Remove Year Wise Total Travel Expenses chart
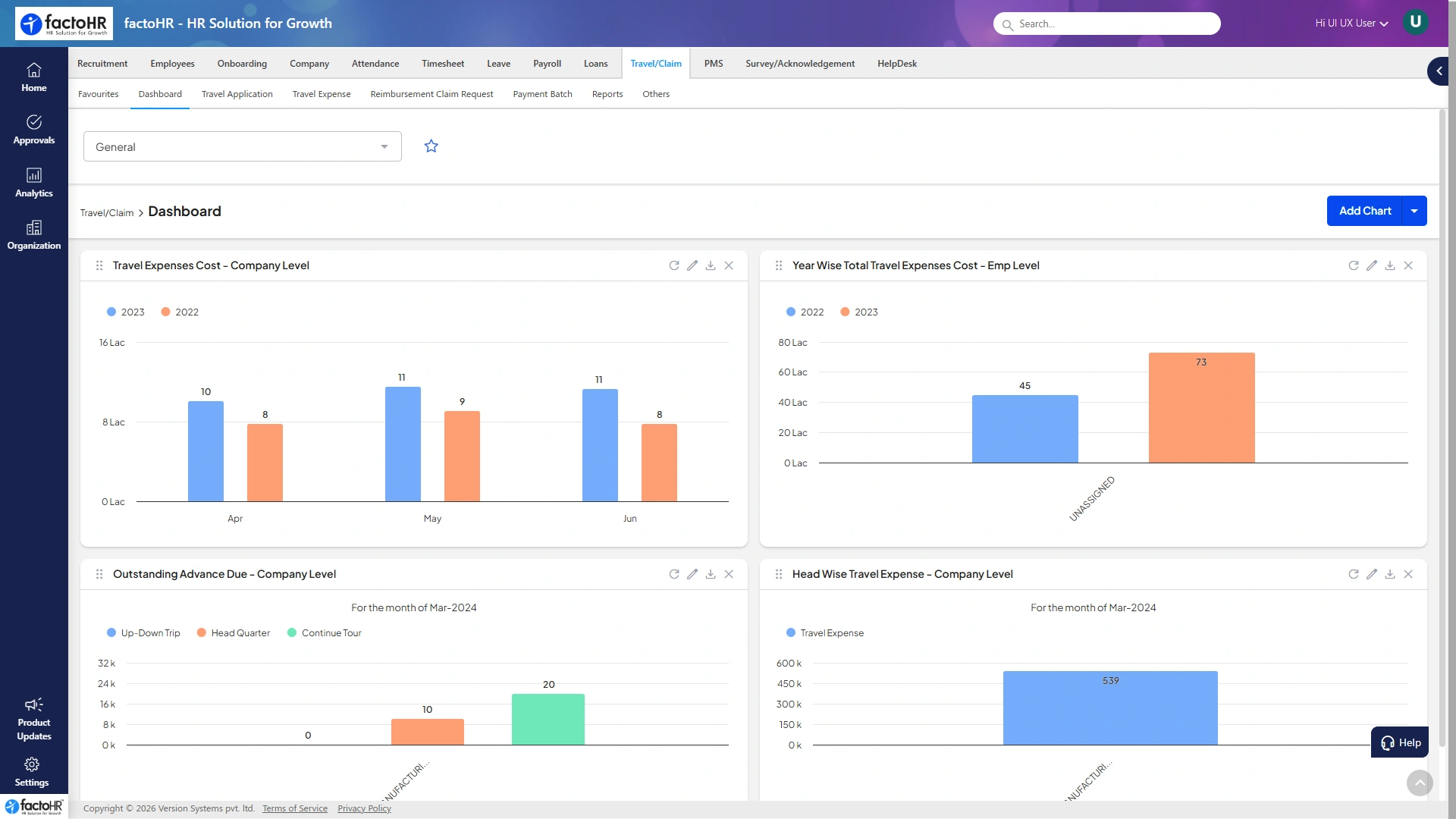This screenshot has height=819, width=1456. pyautogui.click(x=1408, y=265)
